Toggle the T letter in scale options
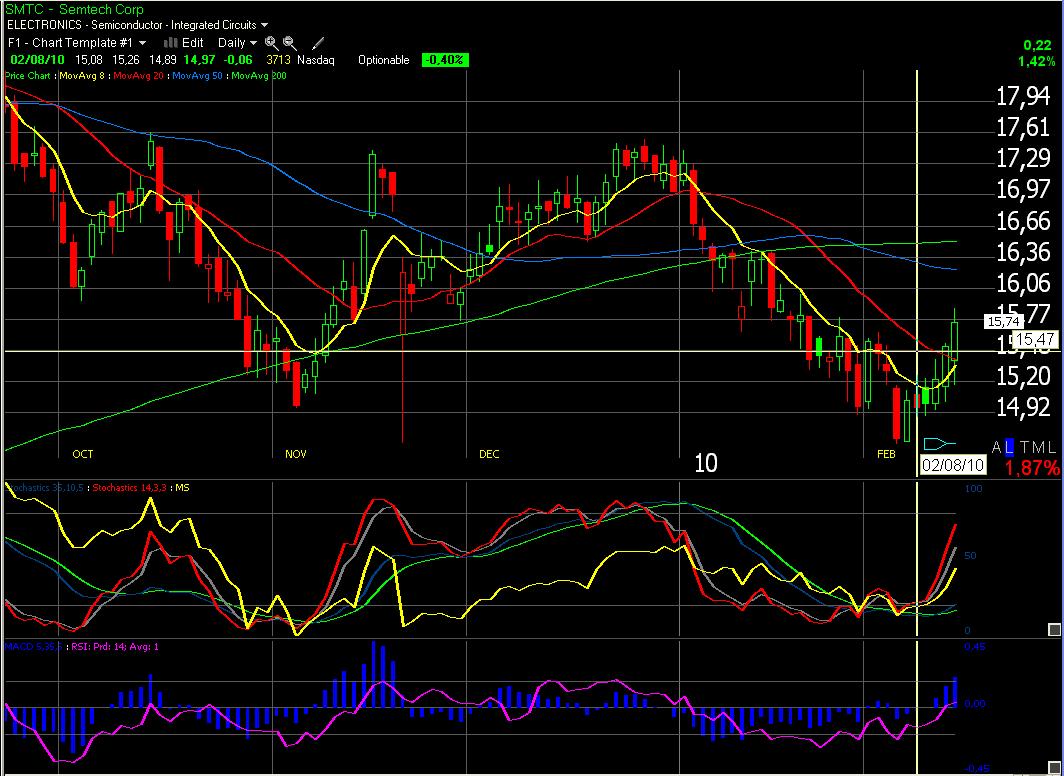This screenshot has height=776, width=1064. point(1024,447)
